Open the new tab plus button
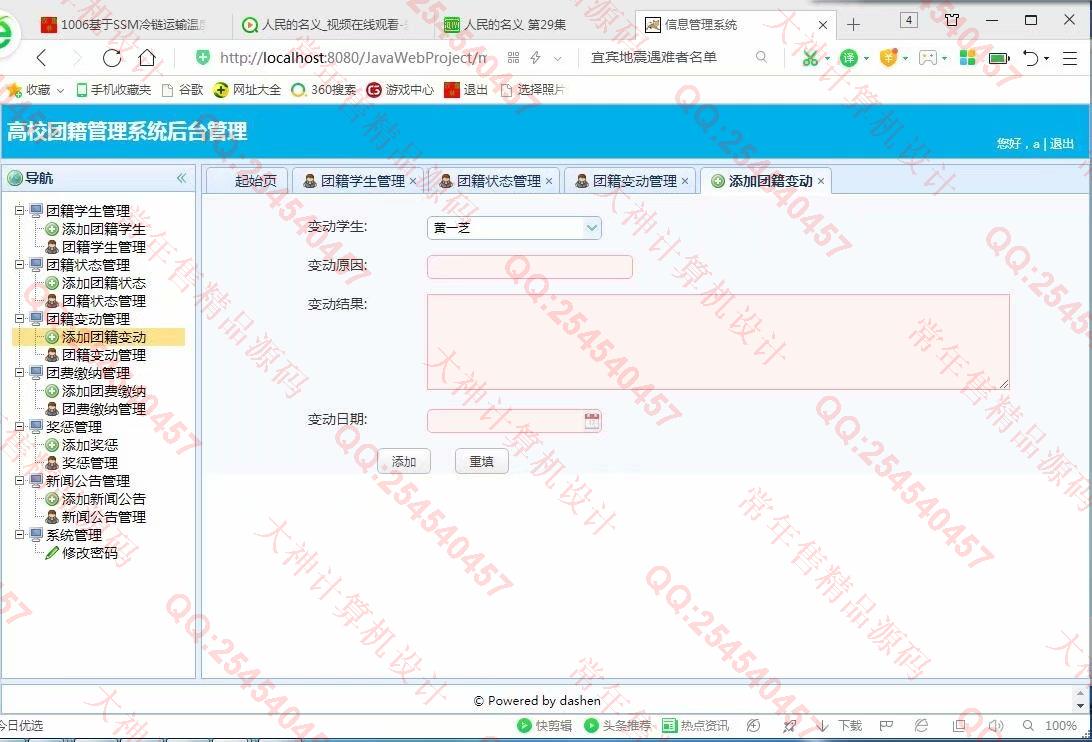 click(853, 25)
